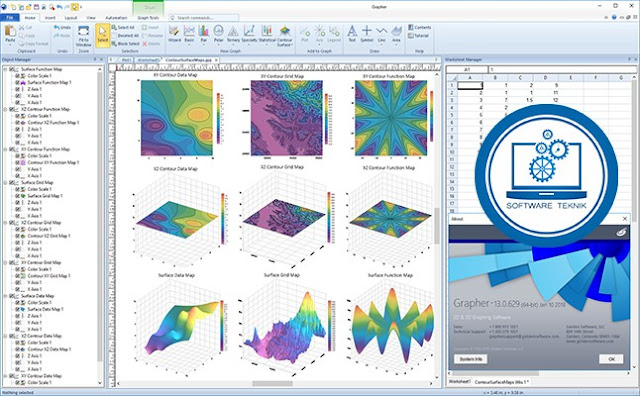Screen dimensions: 640x396
Task: Open the Tutorial from Help group
Action: point(418,36)
